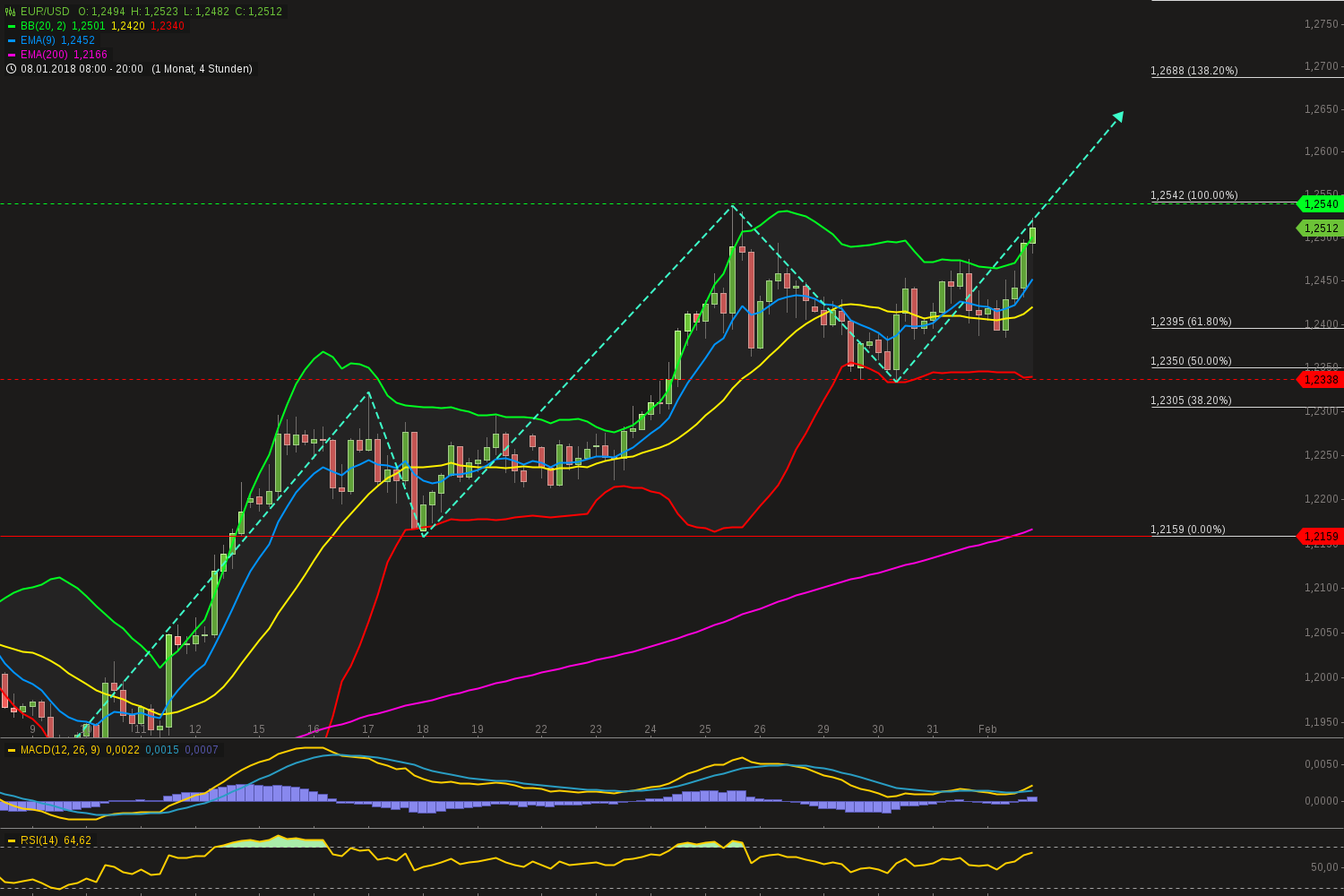Click the Fibonacci label 1,2350 (50.00%)
Image resolution: width=1344 pixels, height=896 pixels.
[x=1192, y=361]
